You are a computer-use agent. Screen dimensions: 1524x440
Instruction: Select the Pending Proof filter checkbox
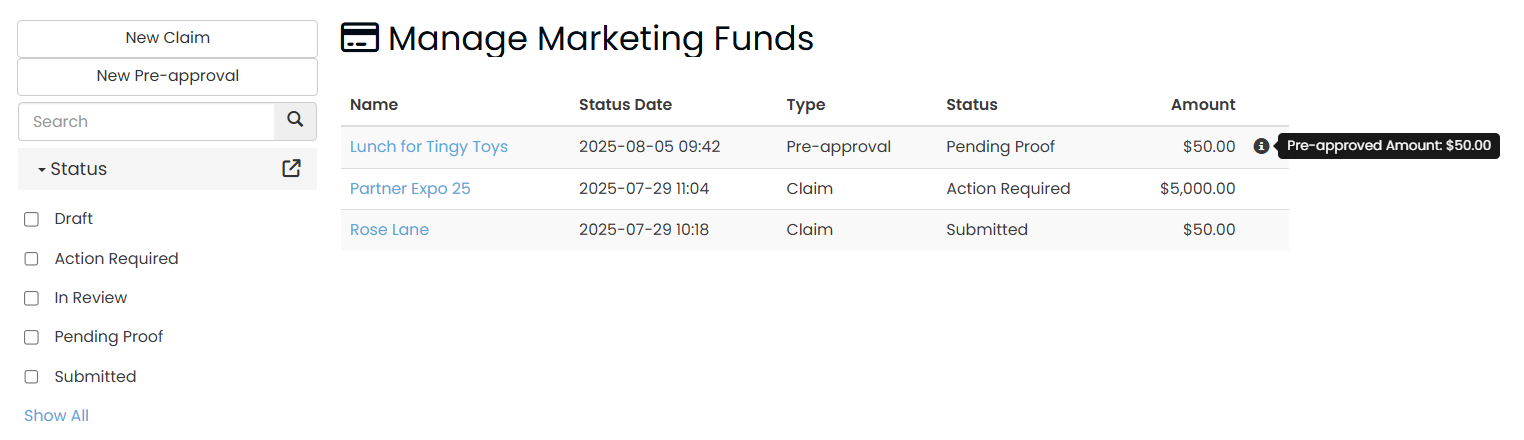tap(32, 337)
